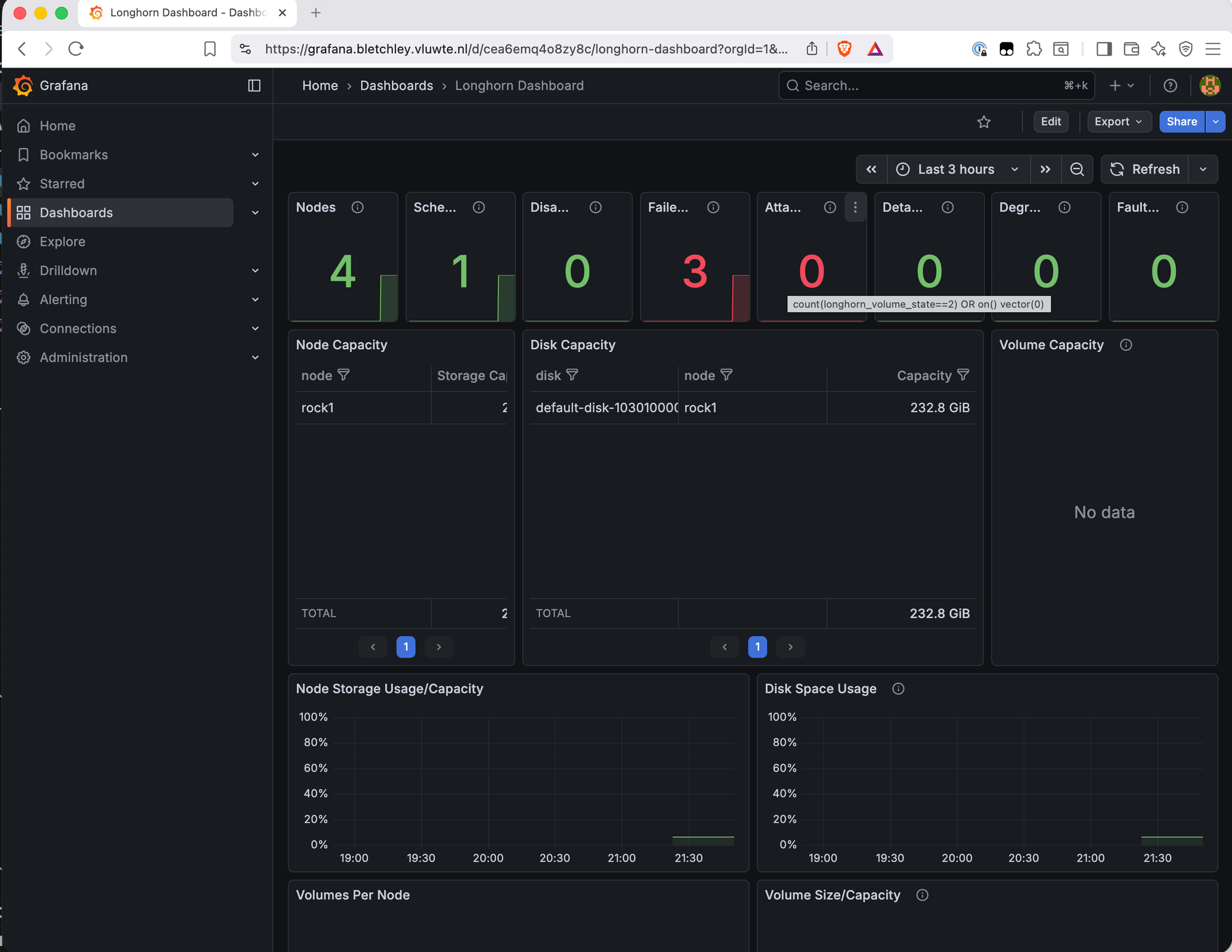Select Explore from the sidebar
Screen dimensions: 1232x952
tap(63, 241)
